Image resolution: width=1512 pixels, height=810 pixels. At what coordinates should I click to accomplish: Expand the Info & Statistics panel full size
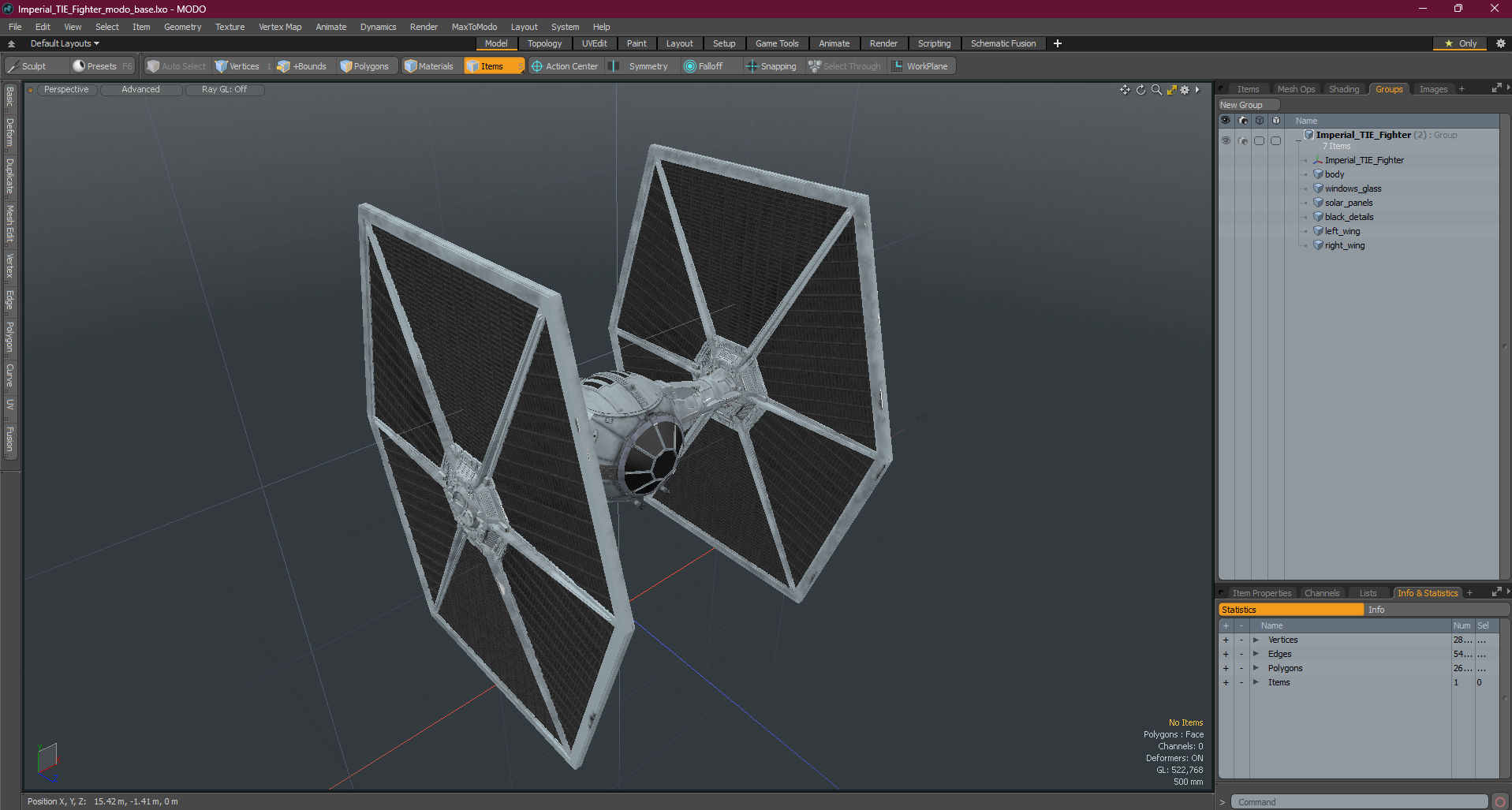click(x=1496, y=592)
